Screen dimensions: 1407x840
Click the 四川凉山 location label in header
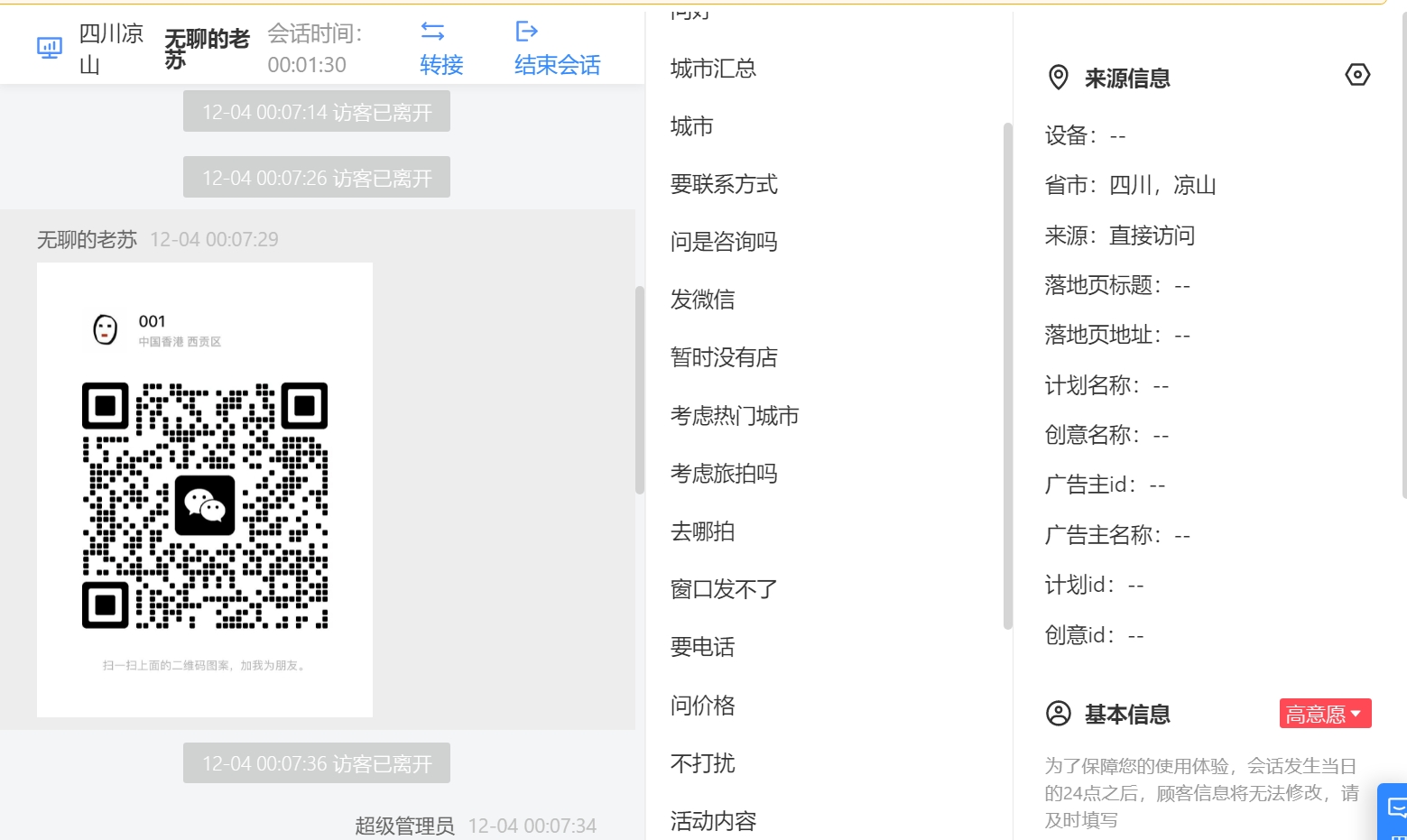pos(111,49)
